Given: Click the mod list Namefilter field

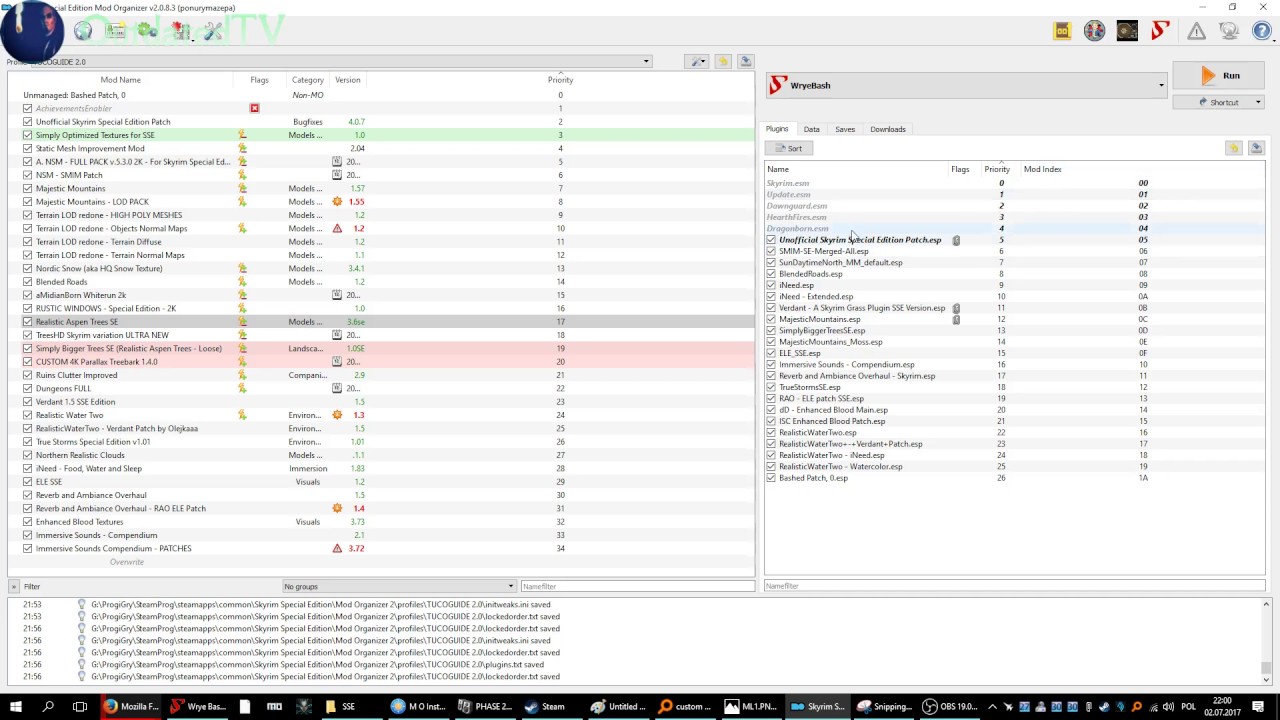Looking at the screenshot, I should pos(636,586).
